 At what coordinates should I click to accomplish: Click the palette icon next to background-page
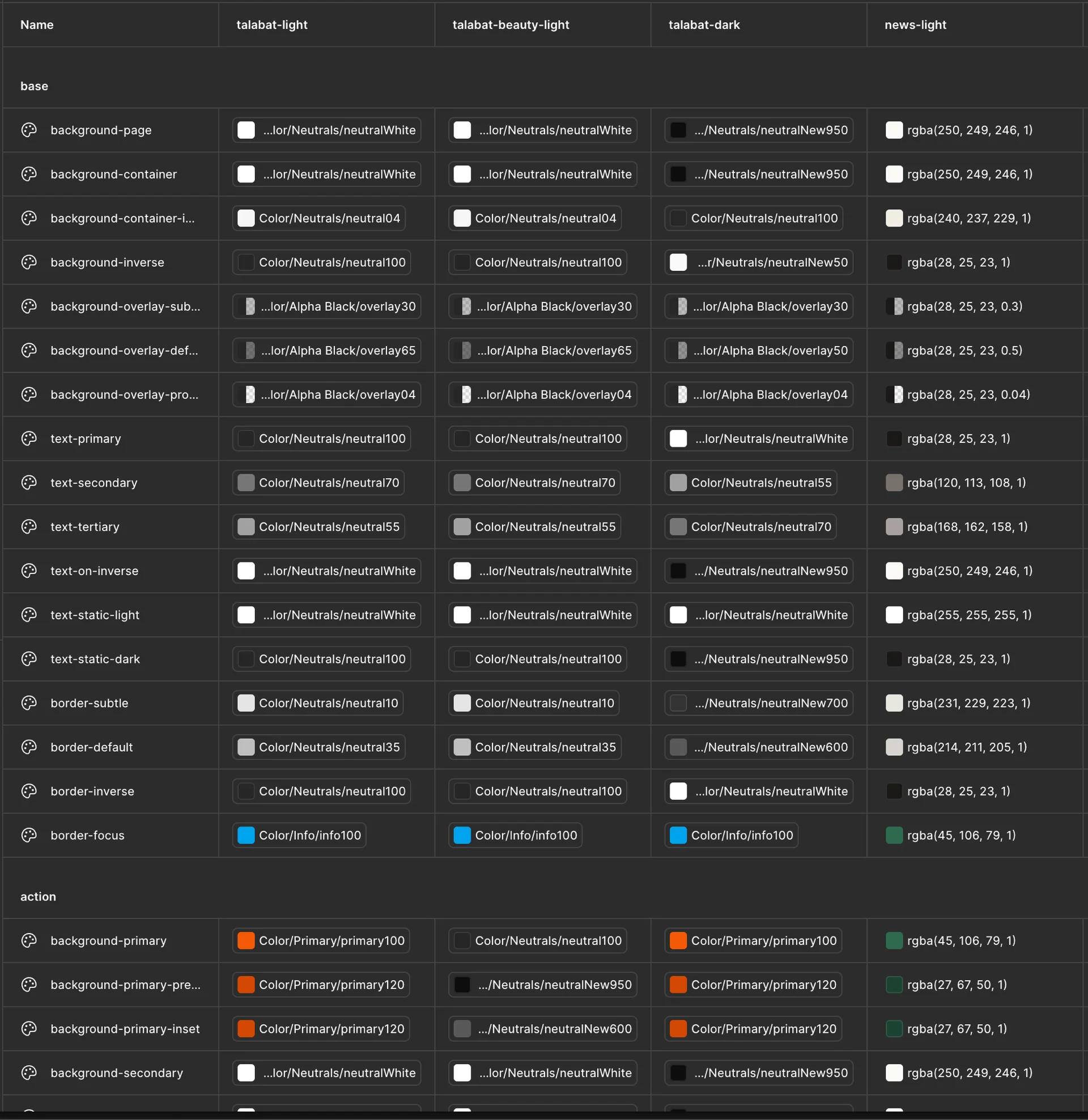coord(28,130)
